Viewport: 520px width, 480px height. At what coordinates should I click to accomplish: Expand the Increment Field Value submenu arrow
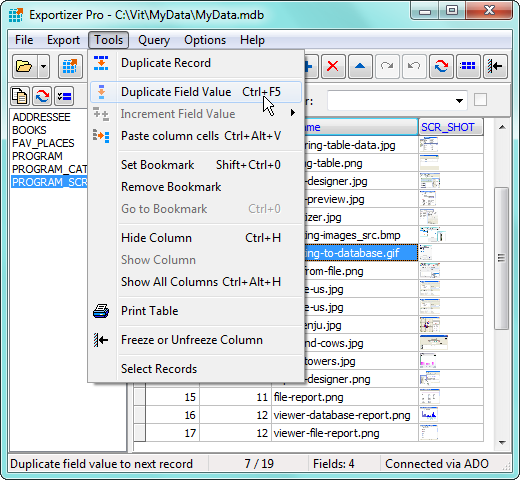[293, 113]
